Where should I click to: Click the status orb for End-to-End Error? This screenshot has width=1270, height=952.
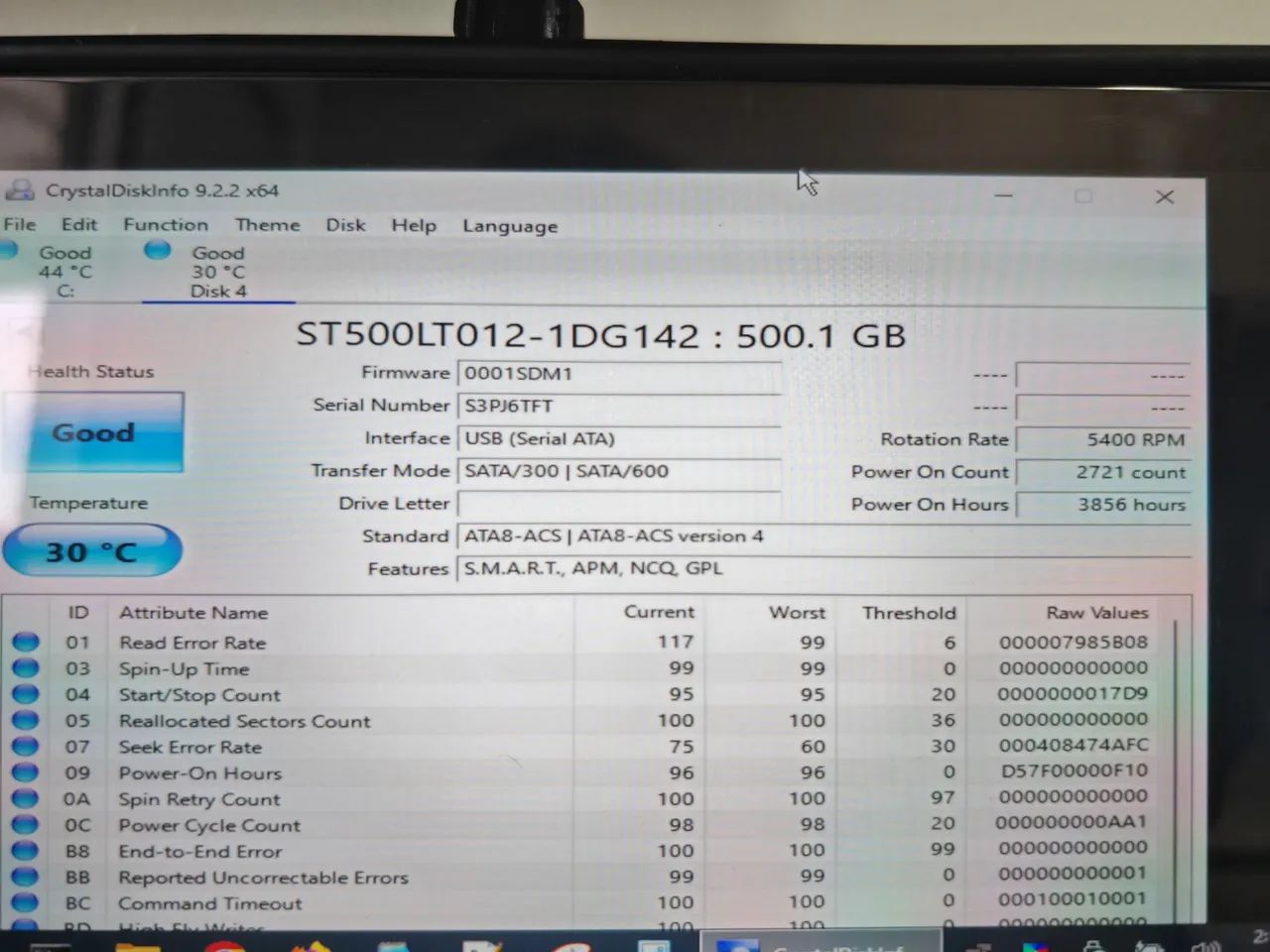(26, 850)
